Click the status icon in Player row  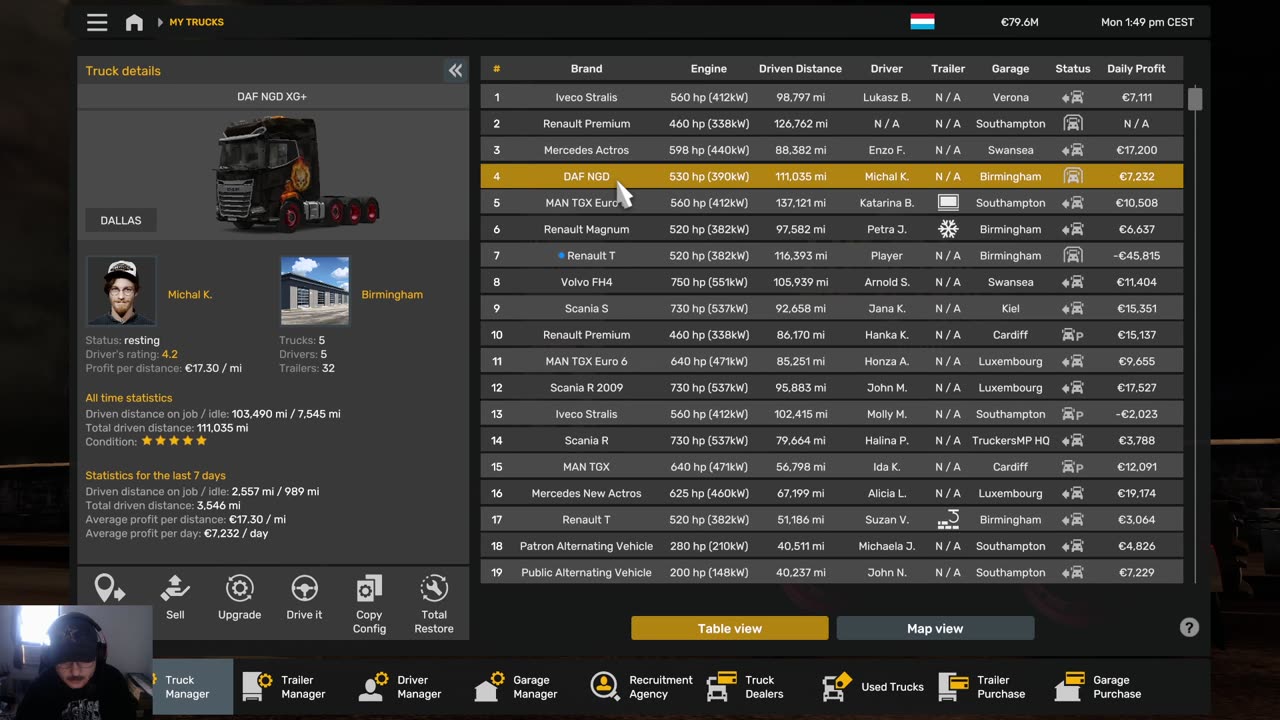click(1073, 255)
